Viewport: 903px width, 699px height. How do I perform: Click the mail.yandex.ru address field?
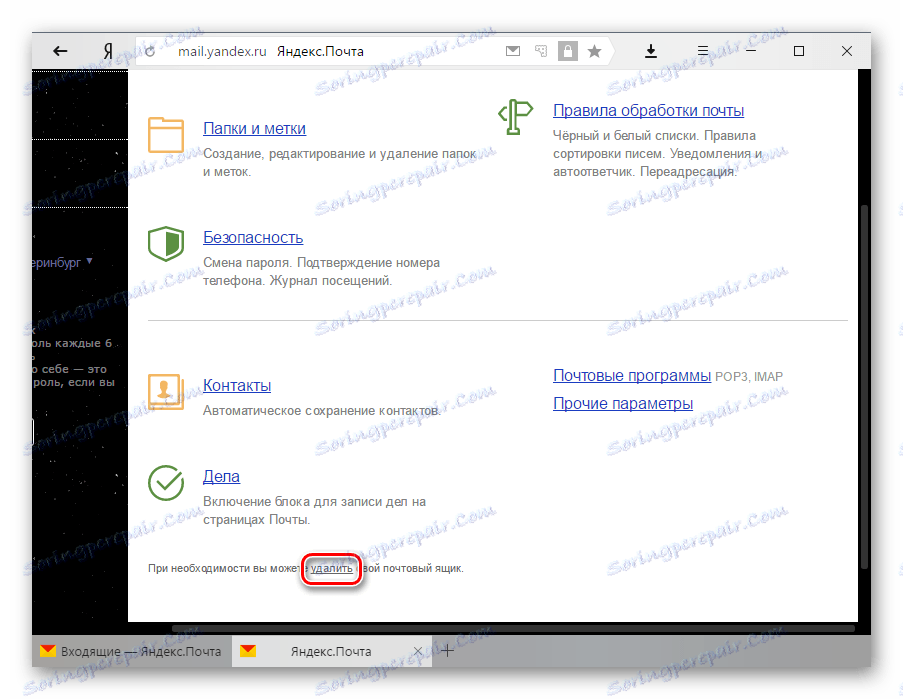(x=222, y=51)
